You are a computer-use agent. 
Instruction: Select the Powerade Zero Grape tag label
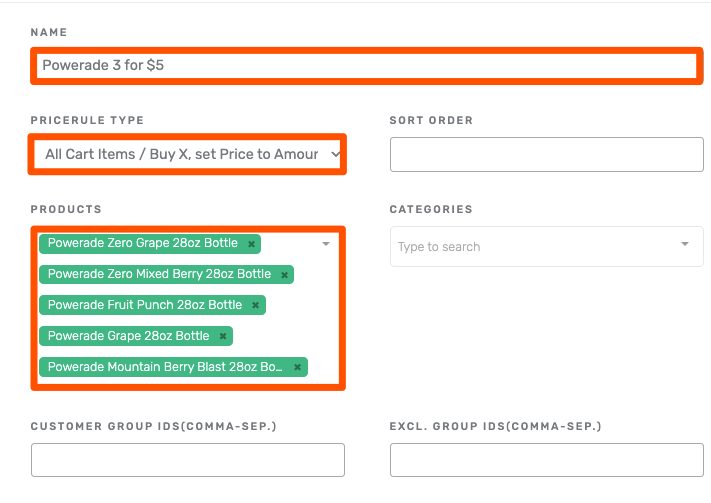pos(143,243)
